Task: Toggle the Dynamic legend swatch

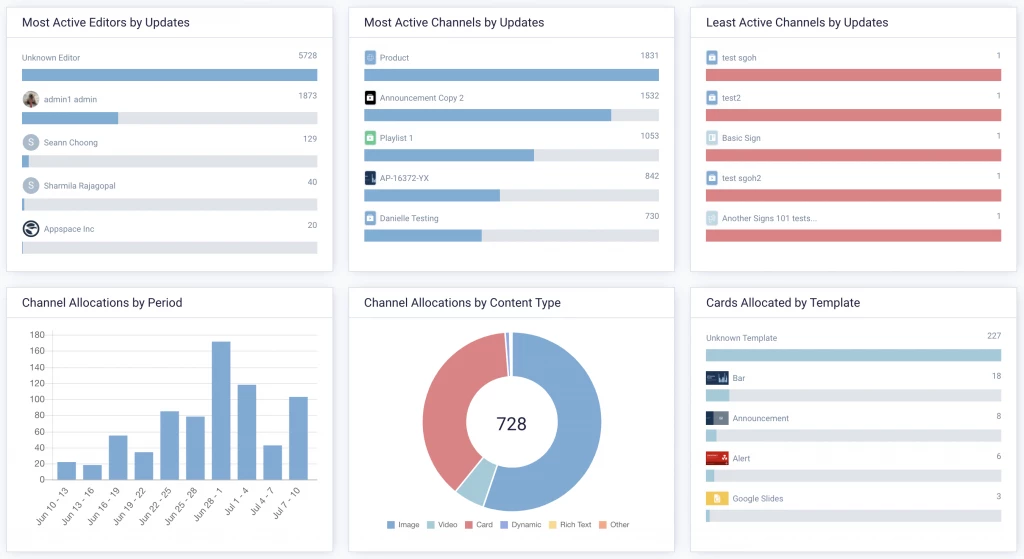Action: 504,525
